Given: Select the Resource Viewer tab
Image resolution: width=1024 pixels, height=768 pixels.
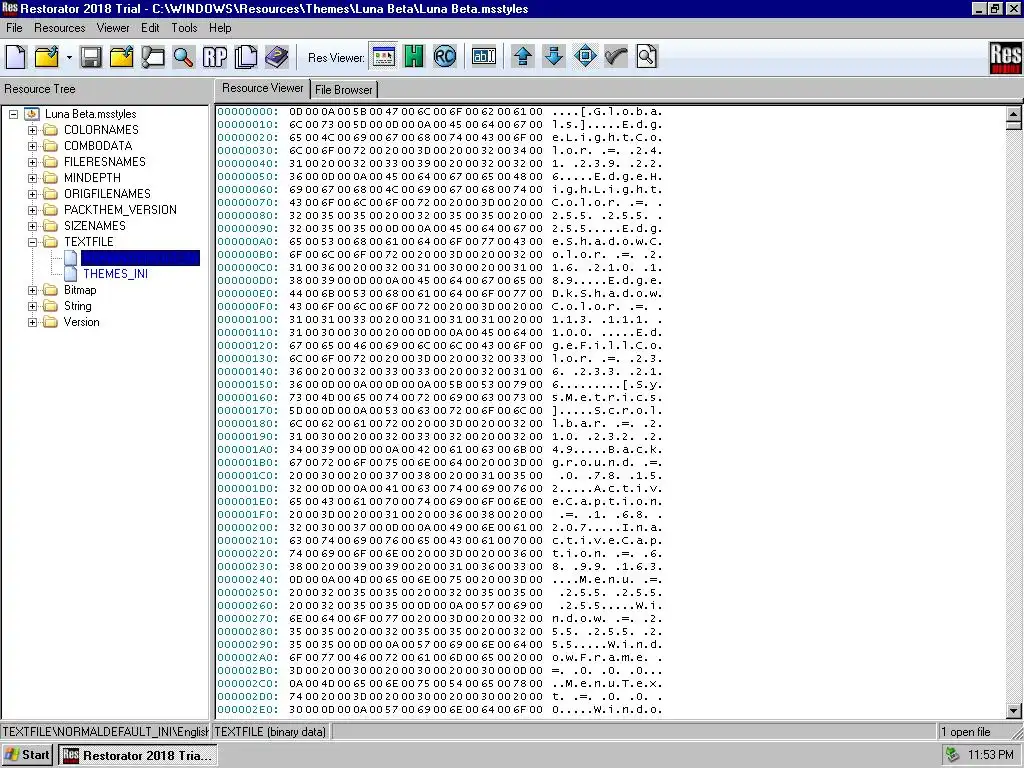Looking at the screenshot, I should pos(263,88).
